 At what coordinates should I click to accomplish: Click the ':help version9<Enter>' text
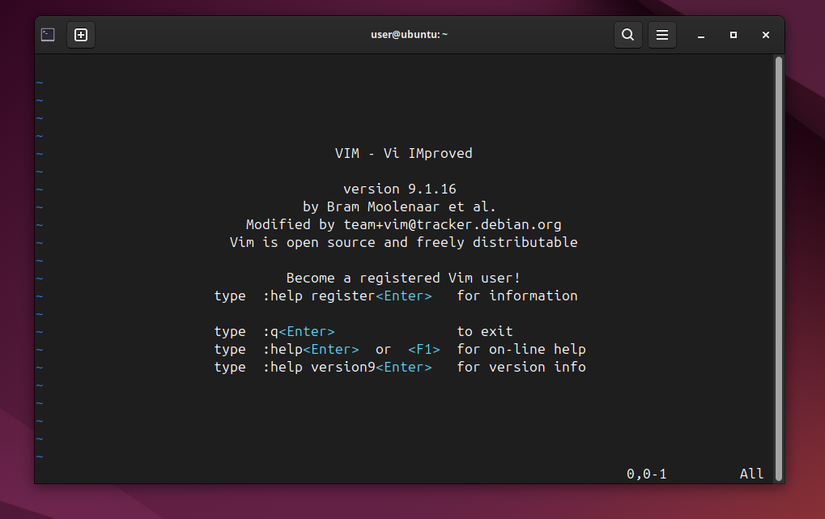pos(347,367)
